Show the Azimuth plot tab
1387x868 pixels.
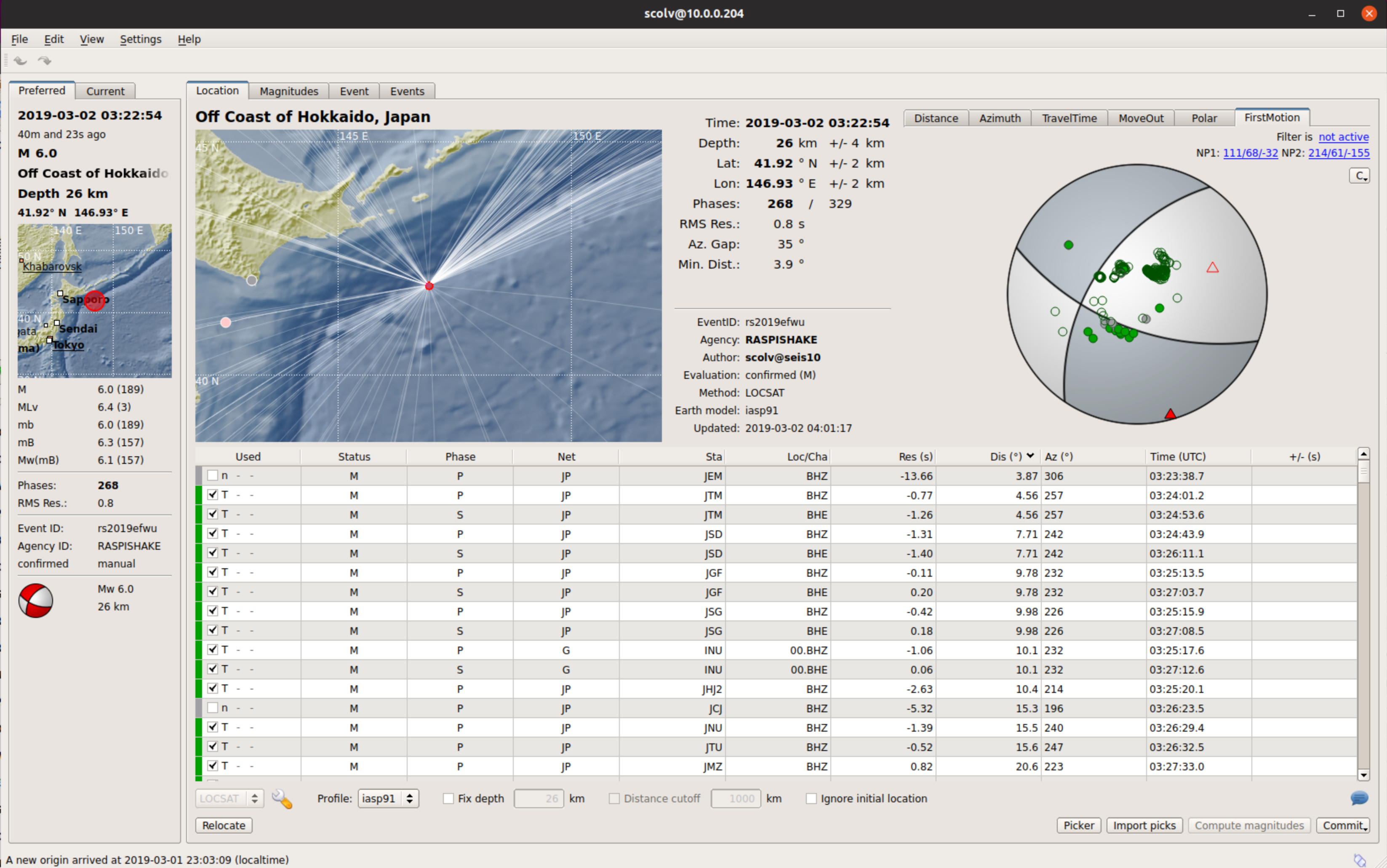[x=1000, y=118]
